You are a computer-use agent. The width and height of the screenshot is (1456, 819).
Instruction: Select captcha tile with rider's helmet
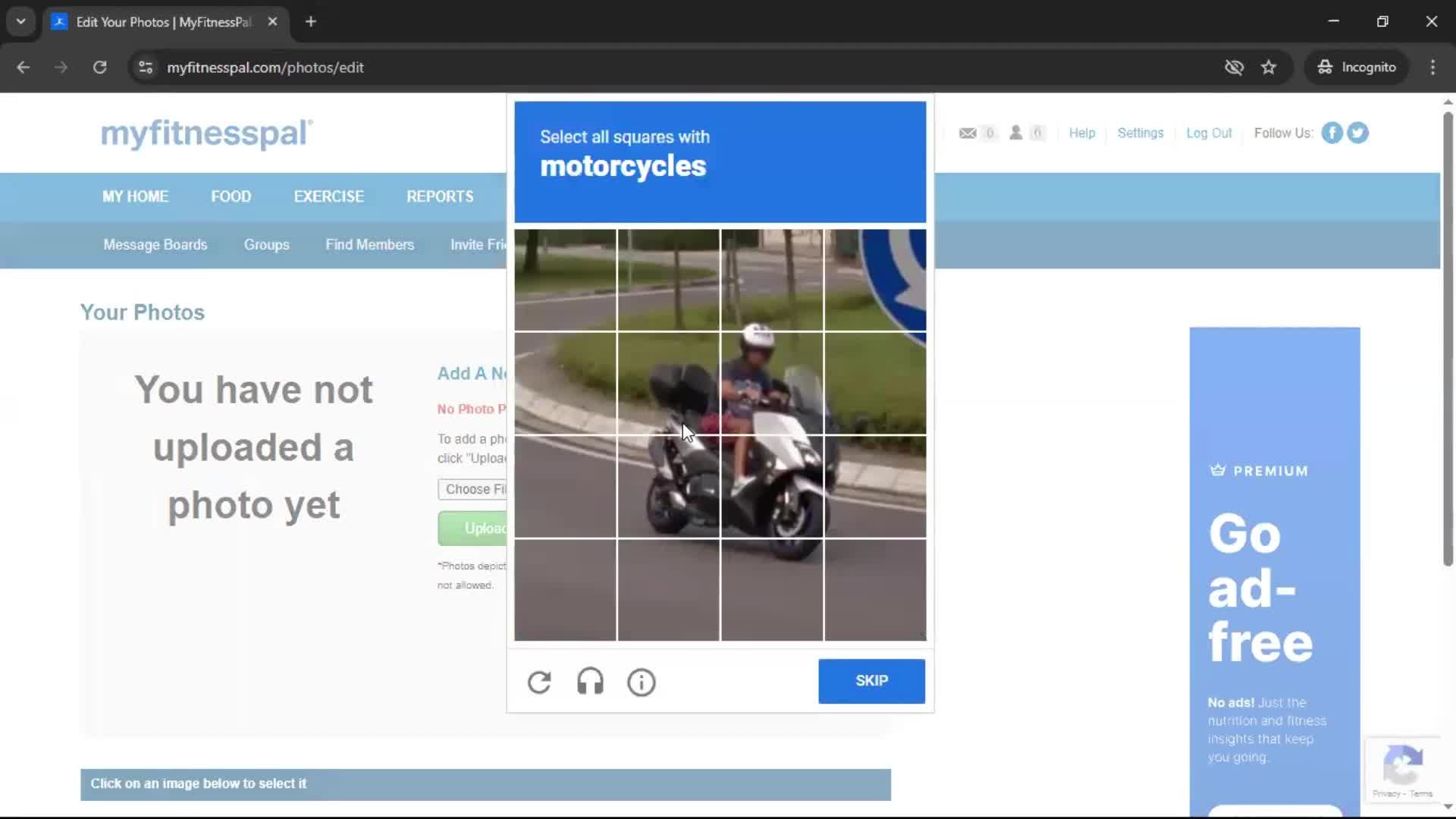click(x=771, y=383)
